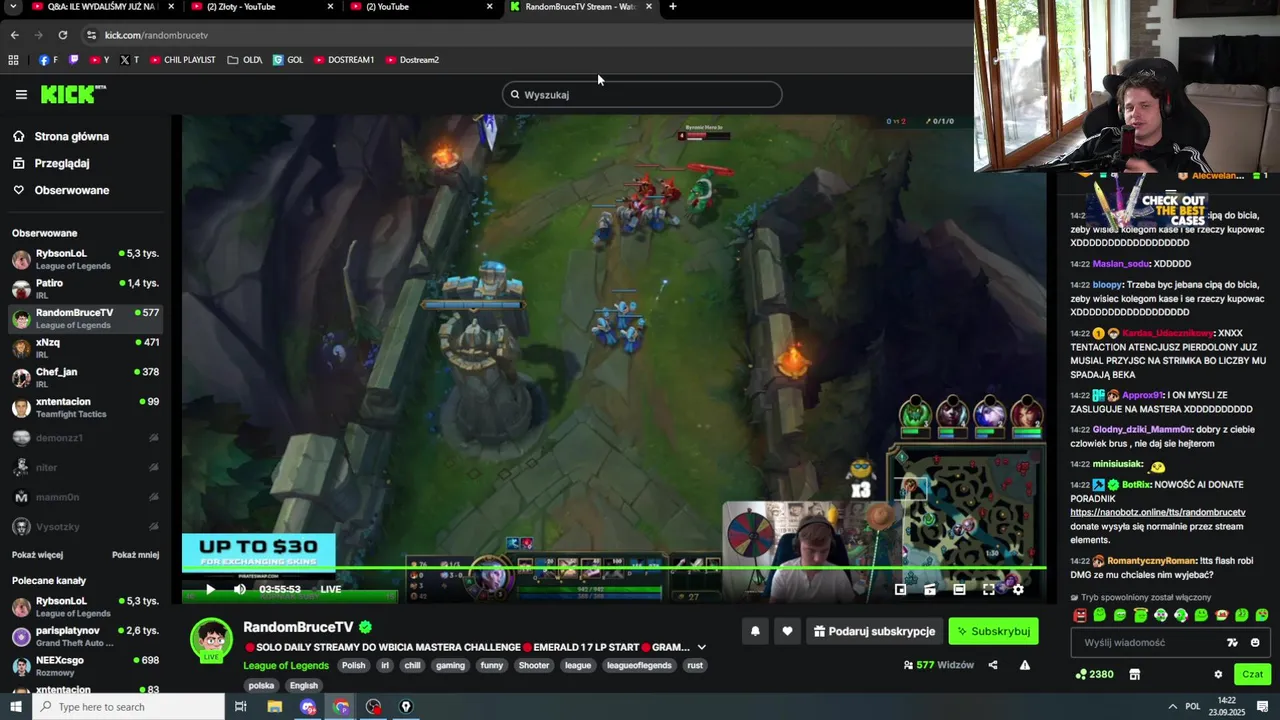Image resolution: width=1280 pixels, height=720 pixels.
Task: Seek on the green video progress bar
Action: [x=614, y=568]
